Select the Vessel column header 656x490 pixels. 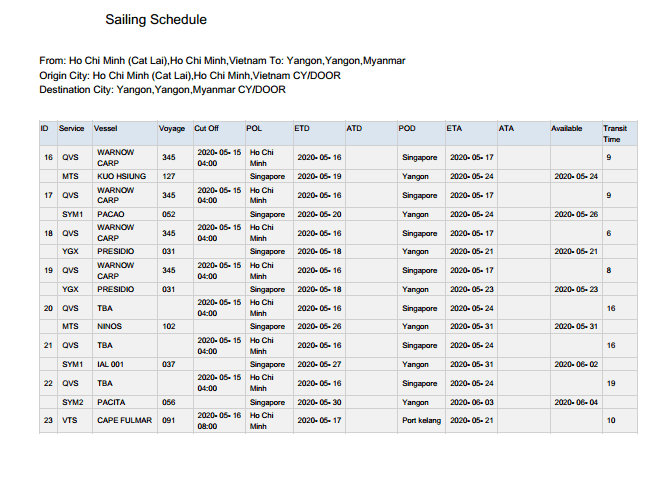pos(106,129)
